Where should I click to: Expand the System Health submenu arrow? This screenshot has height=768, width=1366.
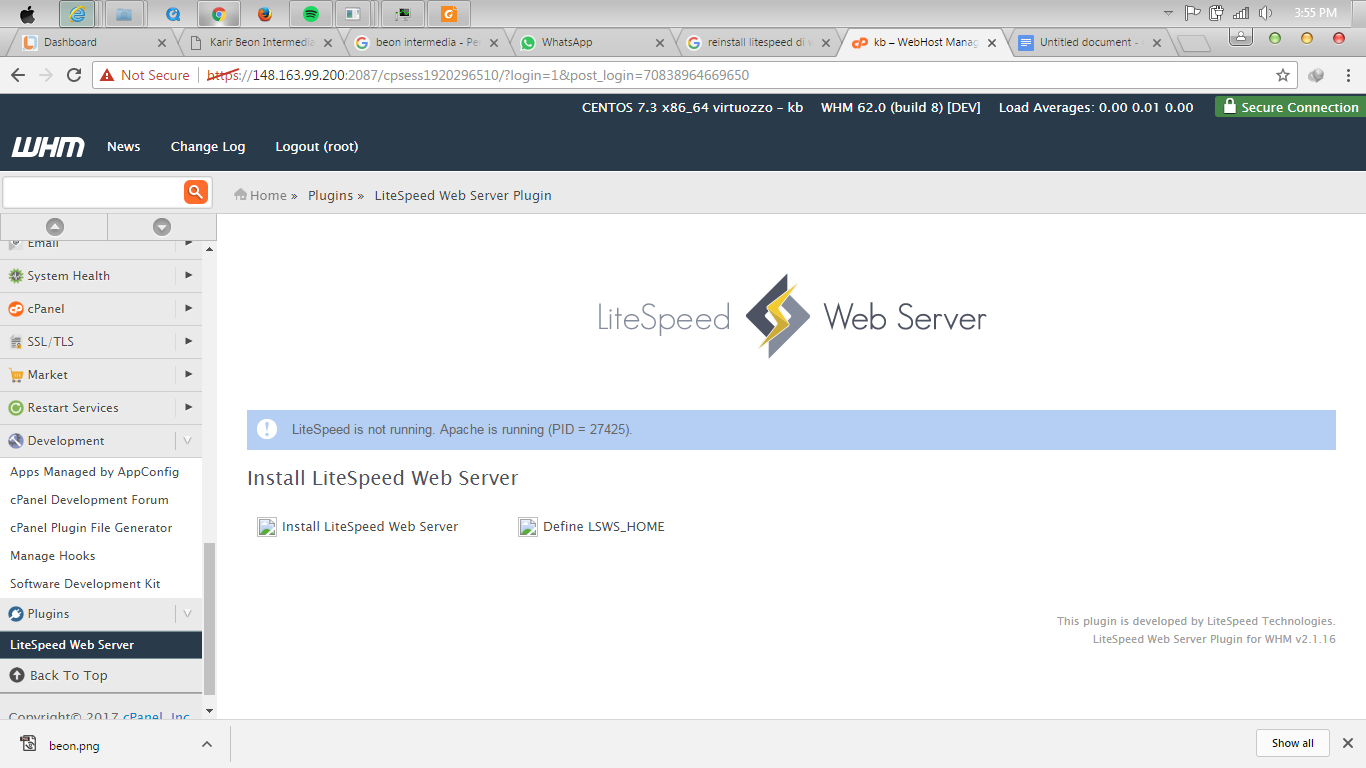click(188, 275)
